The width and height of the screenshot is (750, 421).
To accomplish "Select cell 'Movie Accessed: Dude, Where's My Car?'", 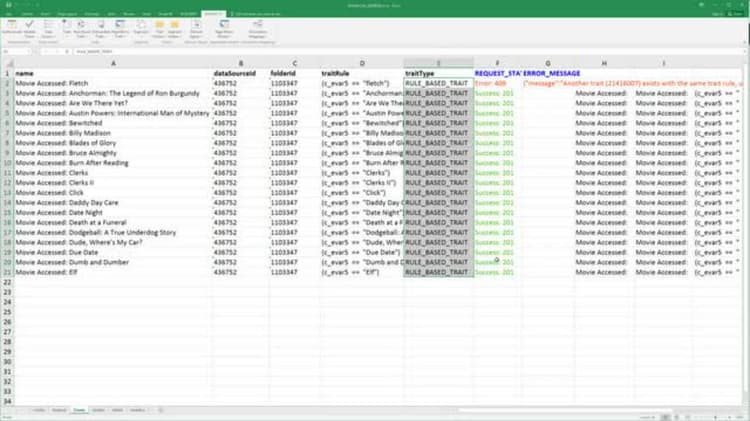I will 113,242.
